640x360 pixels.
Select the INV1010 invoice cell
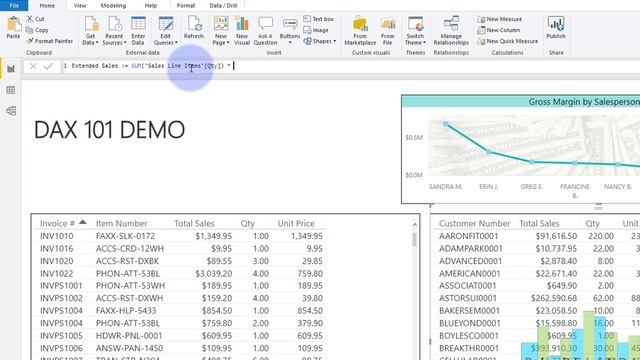coord(56,236)
